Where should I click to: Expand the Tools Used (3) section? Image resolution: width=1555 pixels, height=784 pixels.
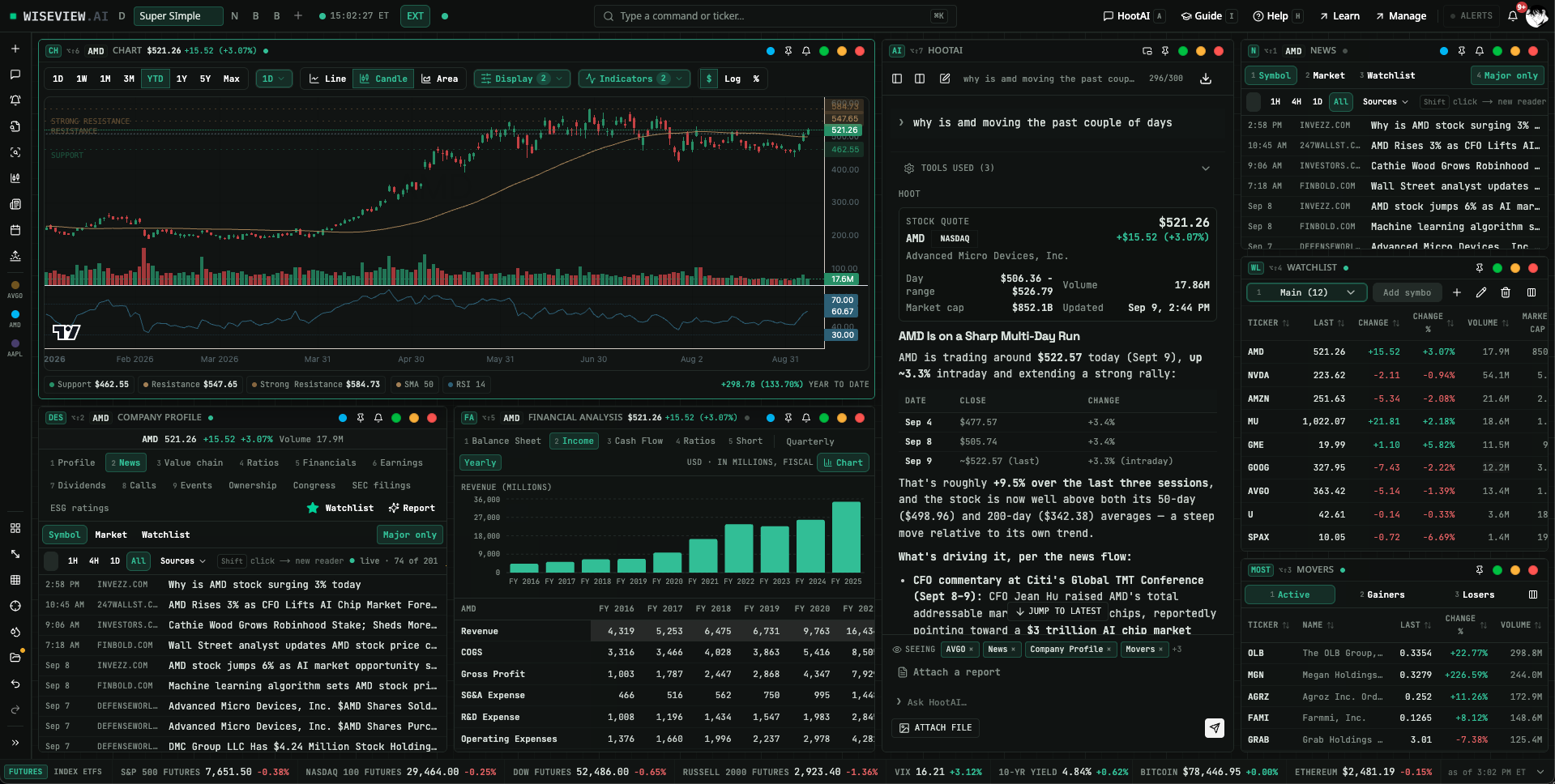(1057, 168)
